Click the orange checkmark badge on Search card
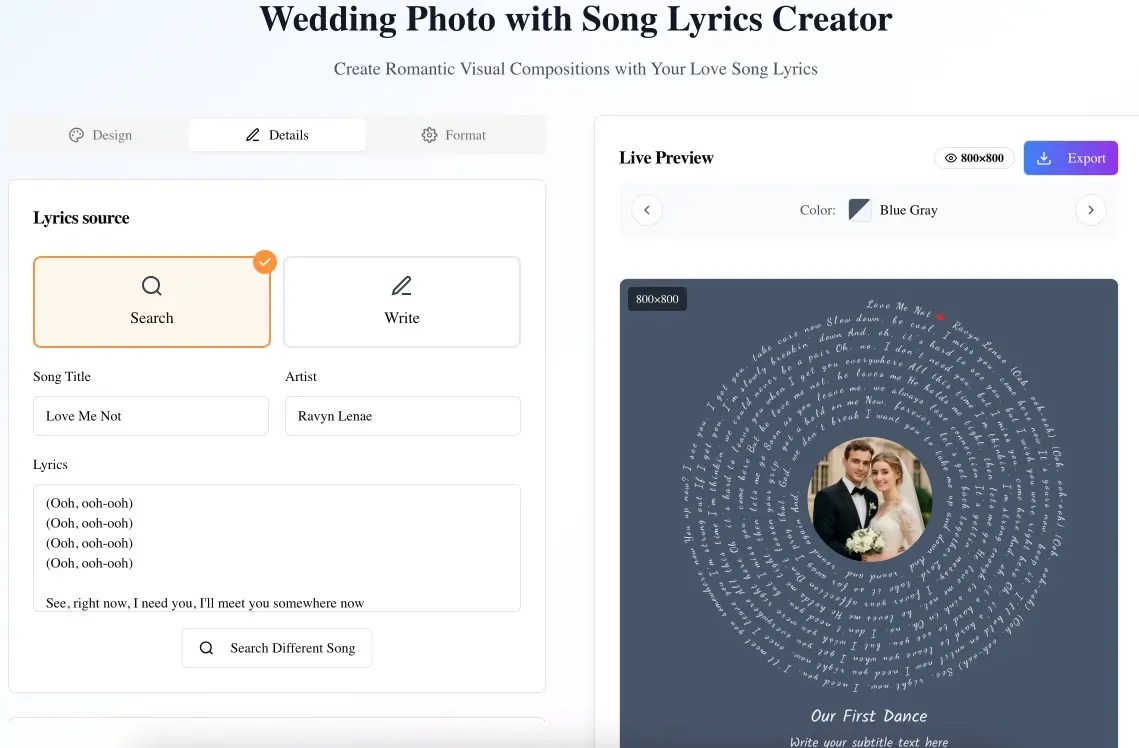1139x748 pixels. pyautogui.click(x=264, y=262)
